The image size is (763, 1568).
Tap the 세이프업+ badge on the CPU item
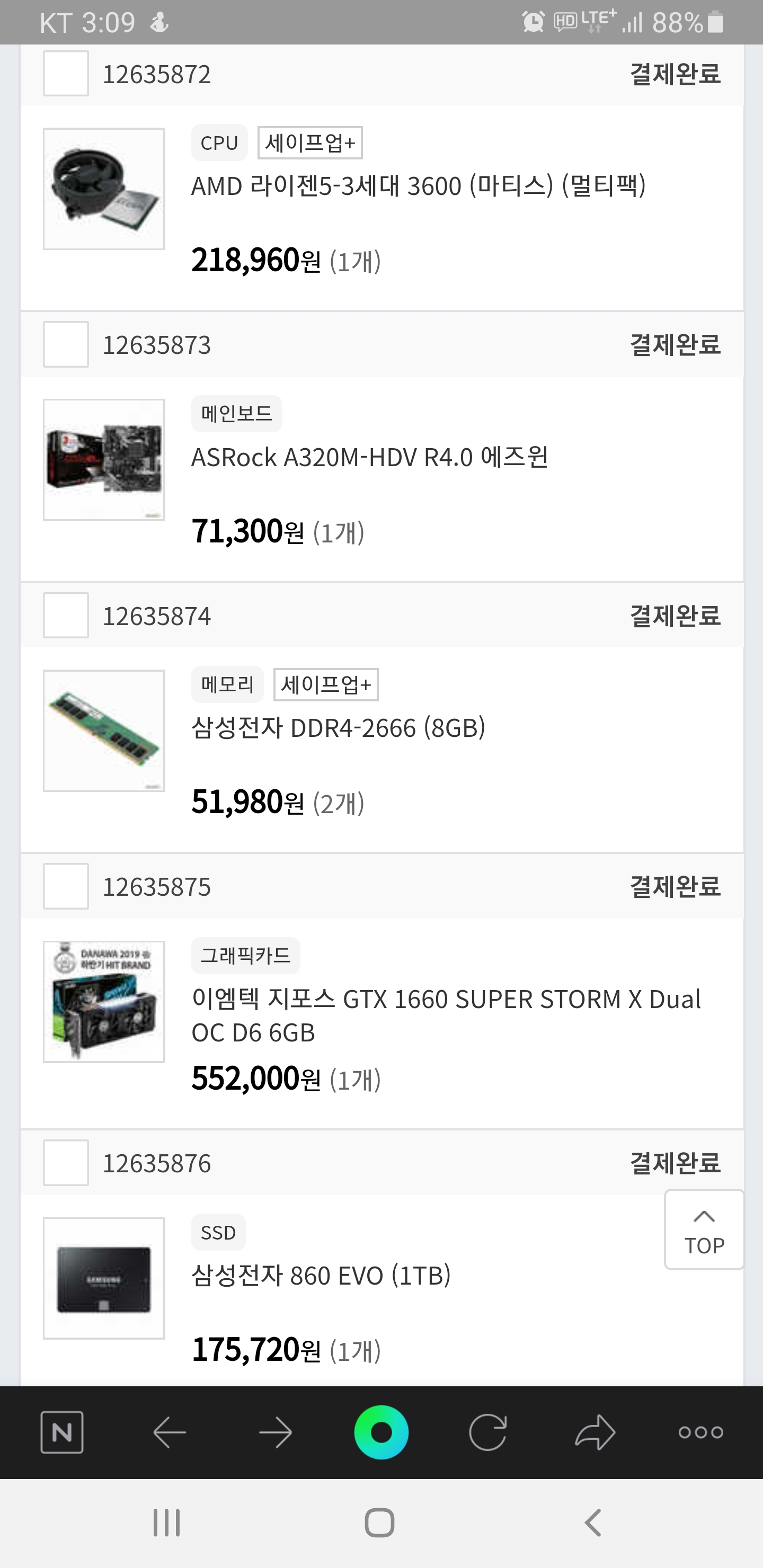(x=310, y=143)
